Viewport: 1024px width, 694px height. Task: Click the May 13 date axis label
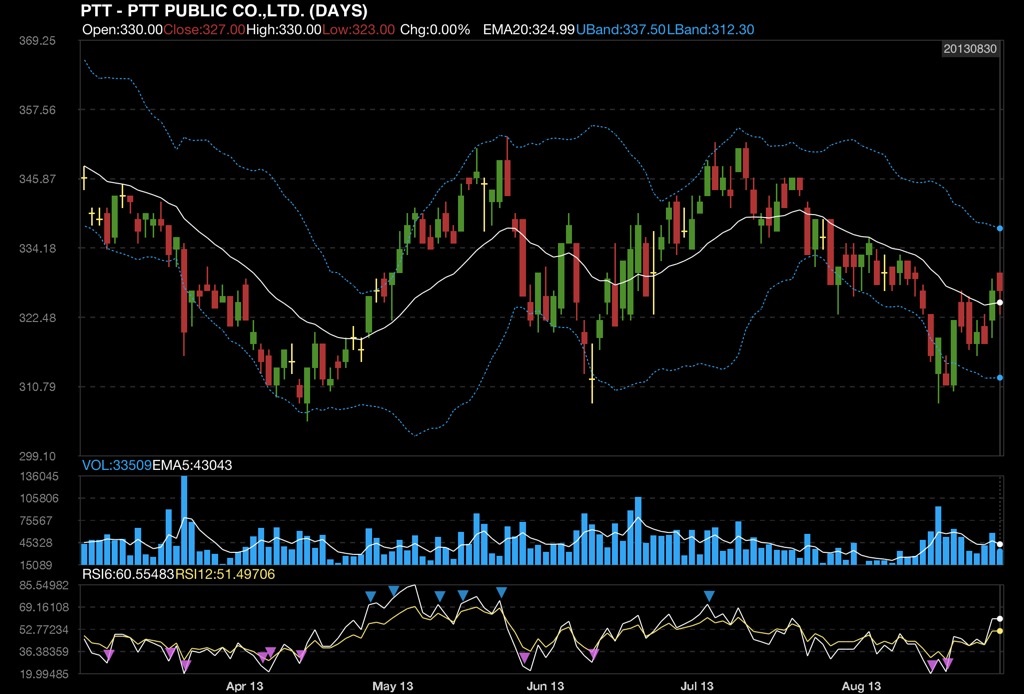point(392,686)
